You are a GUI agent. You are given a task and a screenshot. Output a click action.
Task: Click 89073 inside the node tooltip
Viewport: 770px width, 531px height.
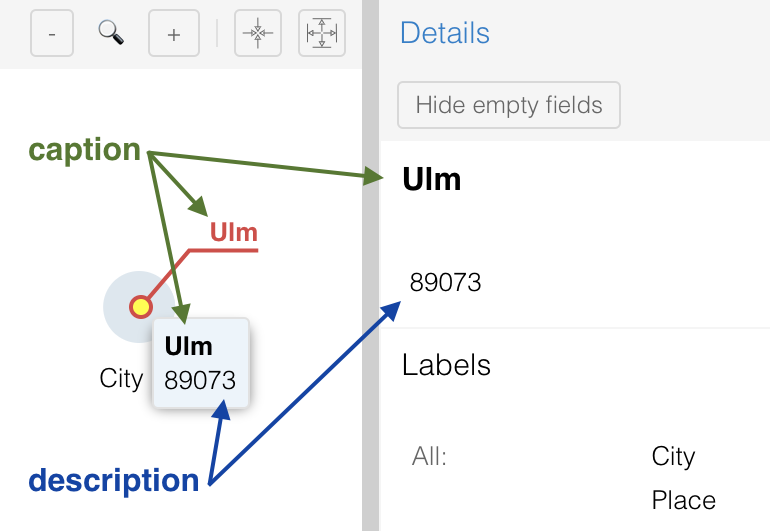tap(200, 380)
